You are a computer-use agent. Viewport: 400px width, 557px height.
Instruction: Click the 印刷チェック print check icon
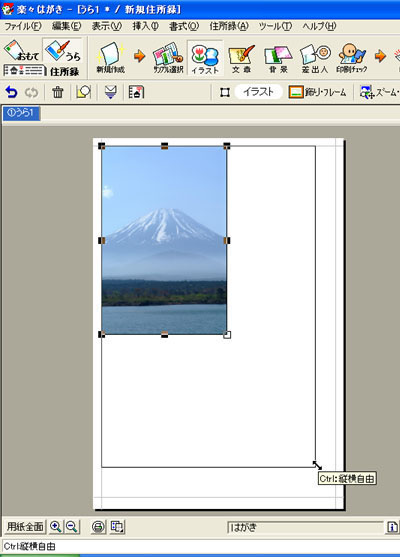[x=352, y=58]
